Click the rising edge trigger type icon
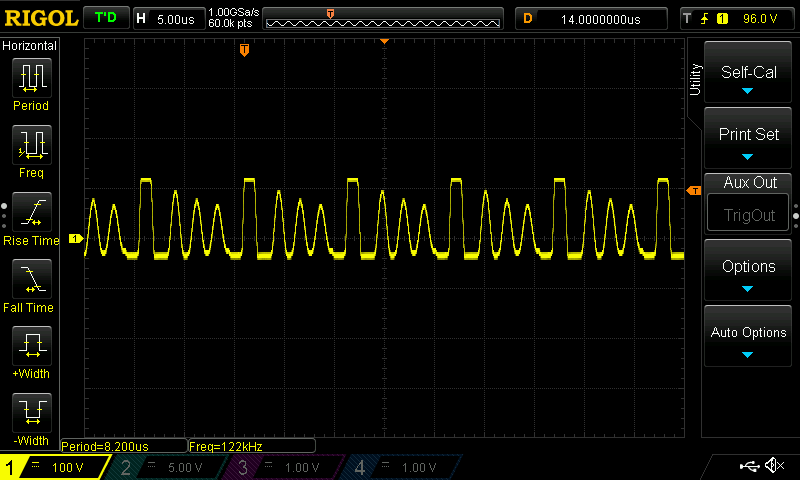This screenshot has width=800, height=480. [x=705, y=19]
